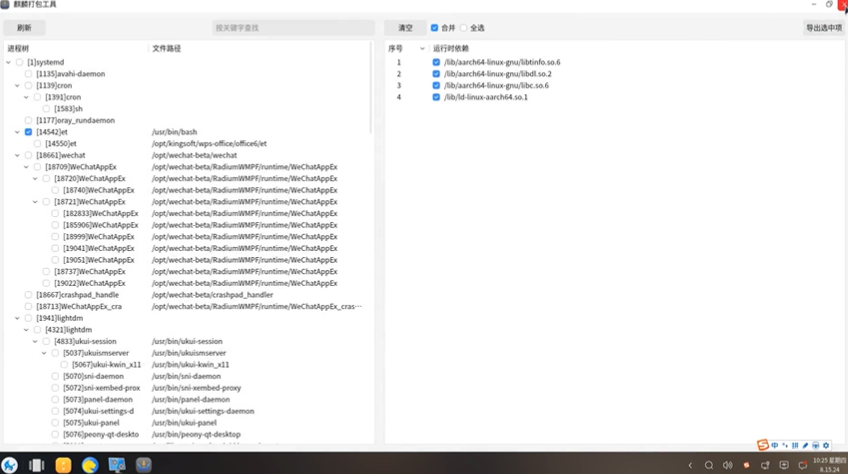Collapse the [18709]WeChatAppEx node
This screenshot has height=474, width=848.
(x=26, y=167)
